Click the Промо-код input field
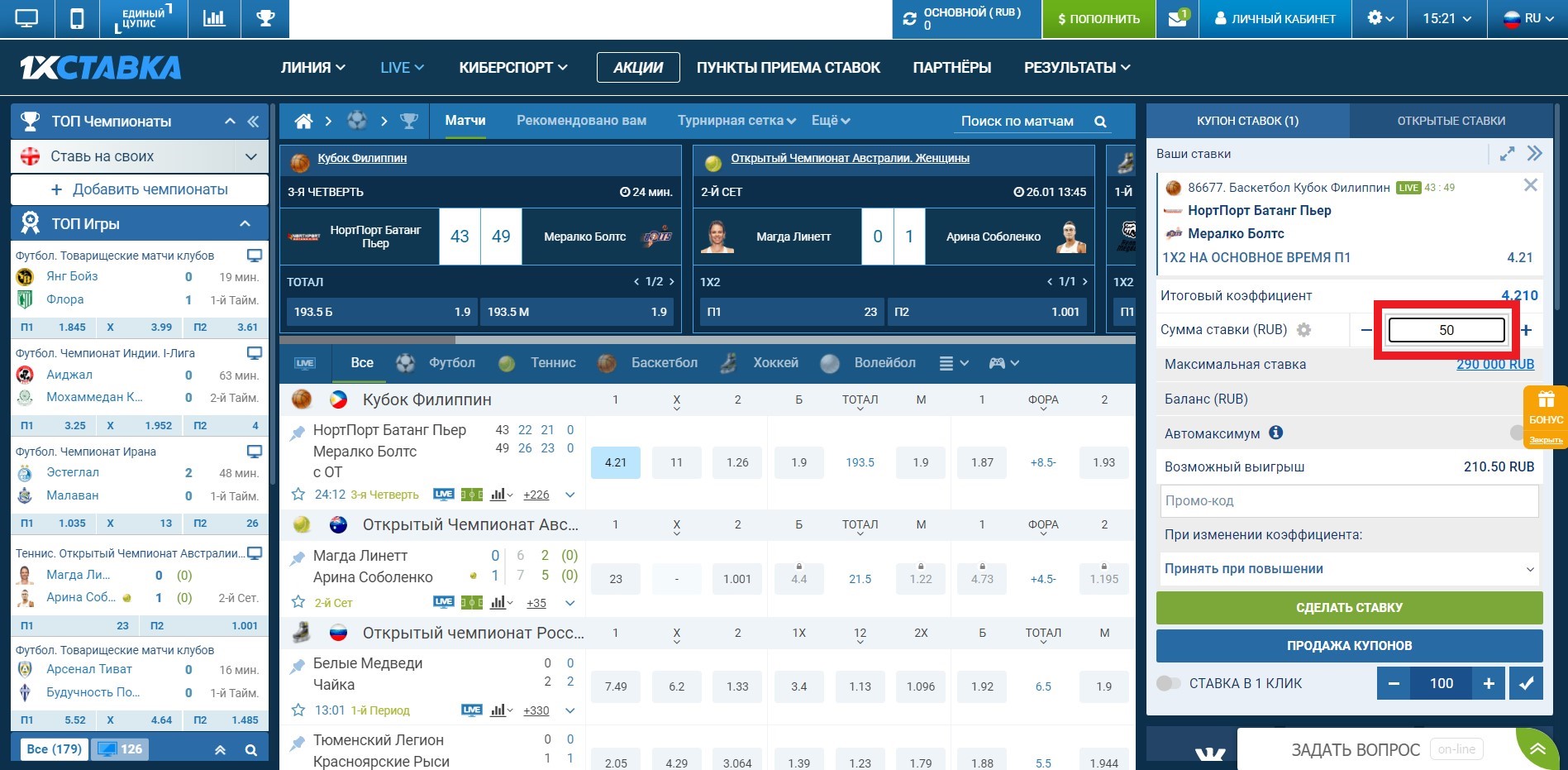 (x=1350, y=501)
